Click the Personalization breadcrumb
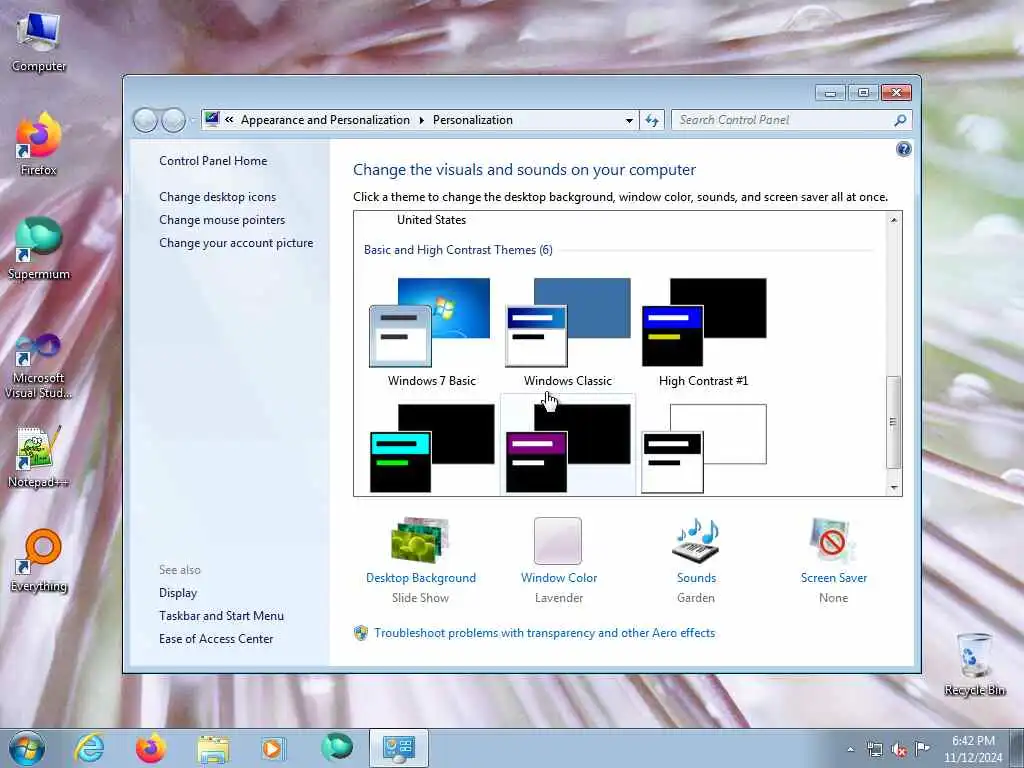This screenshot has height=768, width=1024. pos(473,120)
